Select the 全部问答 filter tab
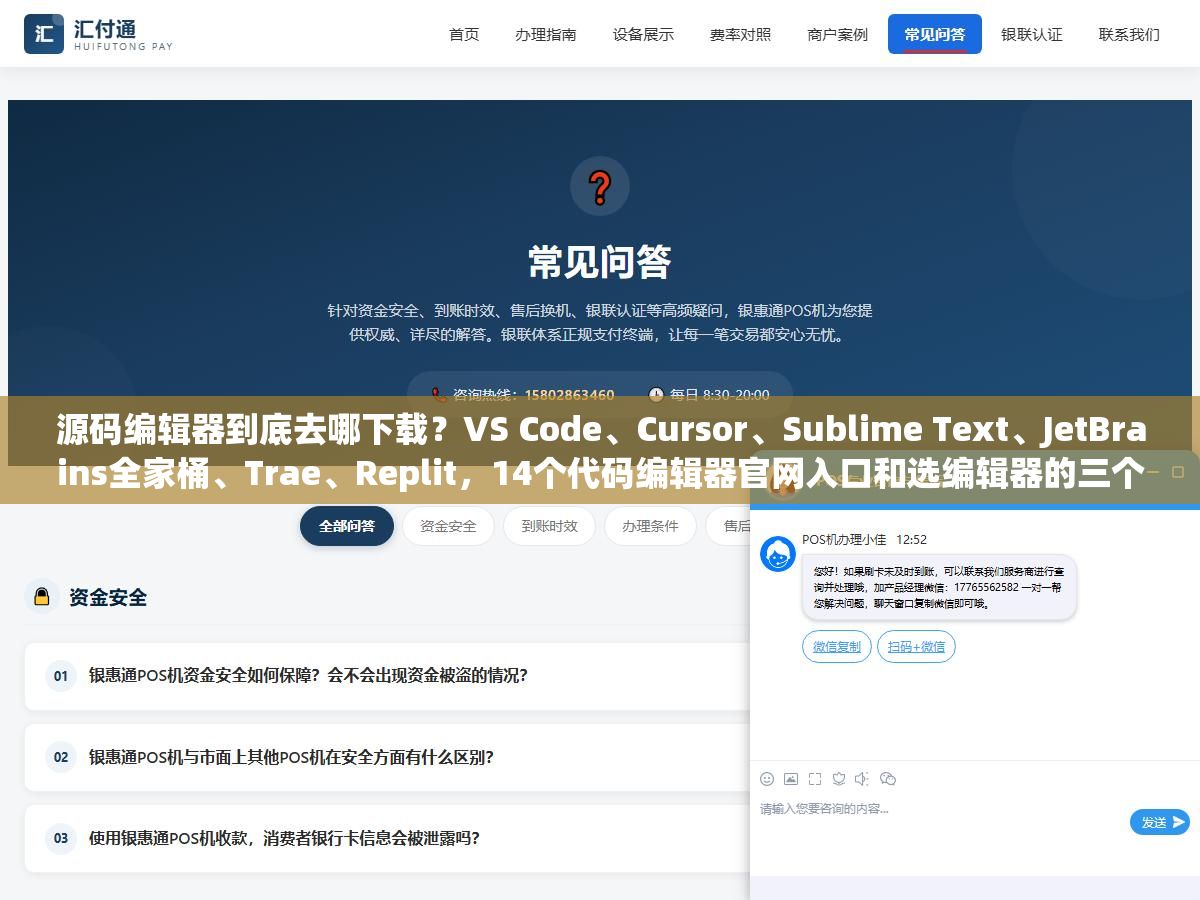The width and height of the screenshot is (1200, 900). [x=347, y=526]
